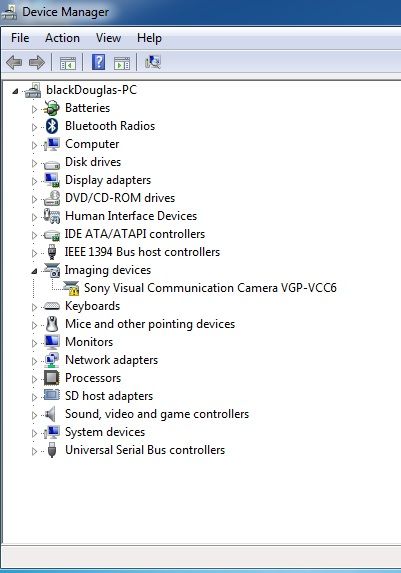Viewport: 401px width, 573px height.
Task: Click the Show/Hide Console Tree icon
Action: click(68, 63)
